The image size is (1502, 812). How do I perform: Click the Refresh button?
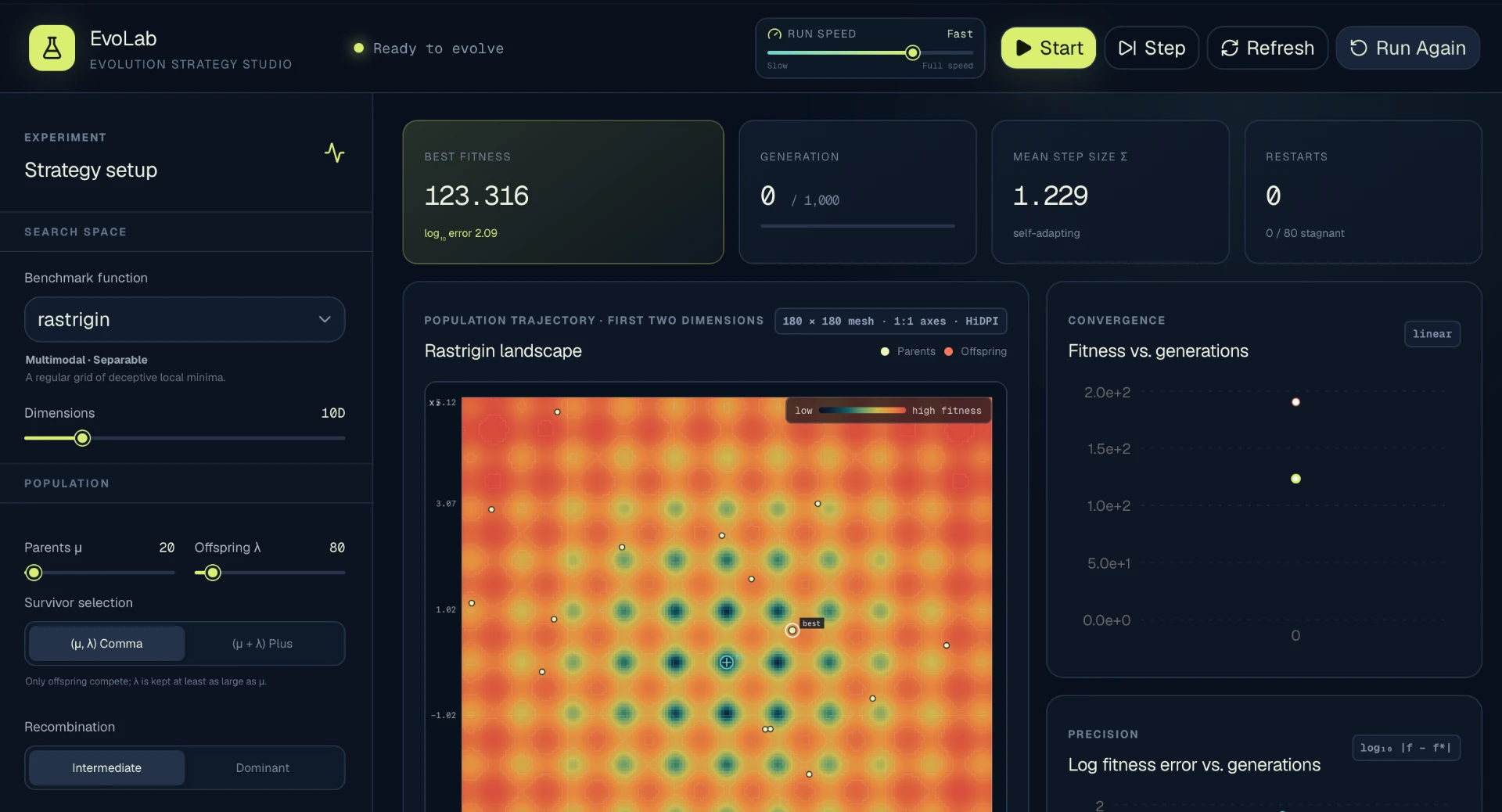coord(1267,48)
